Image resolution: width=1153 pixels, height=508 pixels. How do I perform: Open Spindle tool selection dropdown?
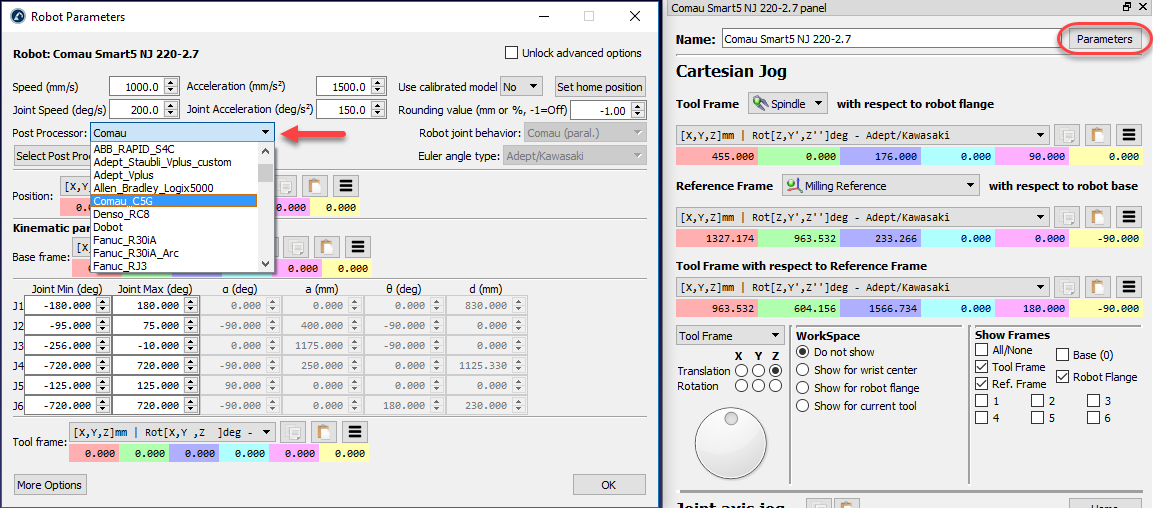coord(788,104)
